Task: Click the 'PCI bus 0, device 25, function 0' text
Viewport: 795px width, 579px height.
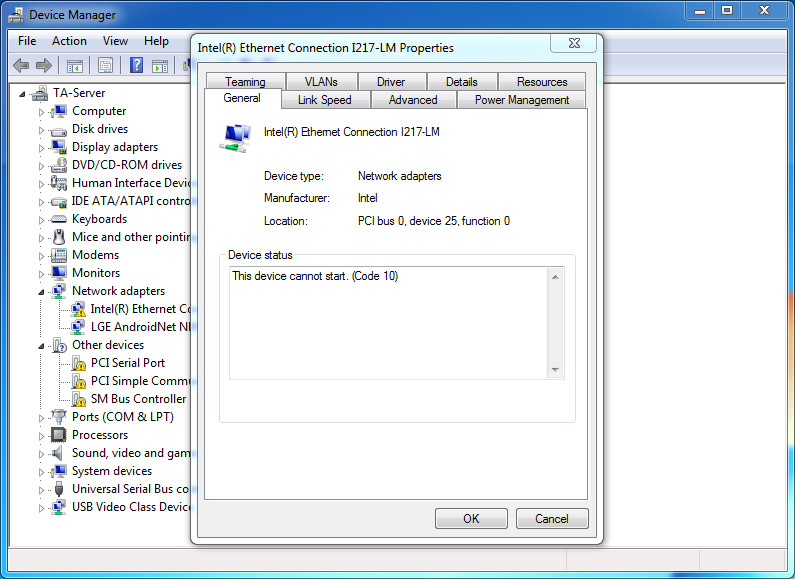Action: point(433,221)
